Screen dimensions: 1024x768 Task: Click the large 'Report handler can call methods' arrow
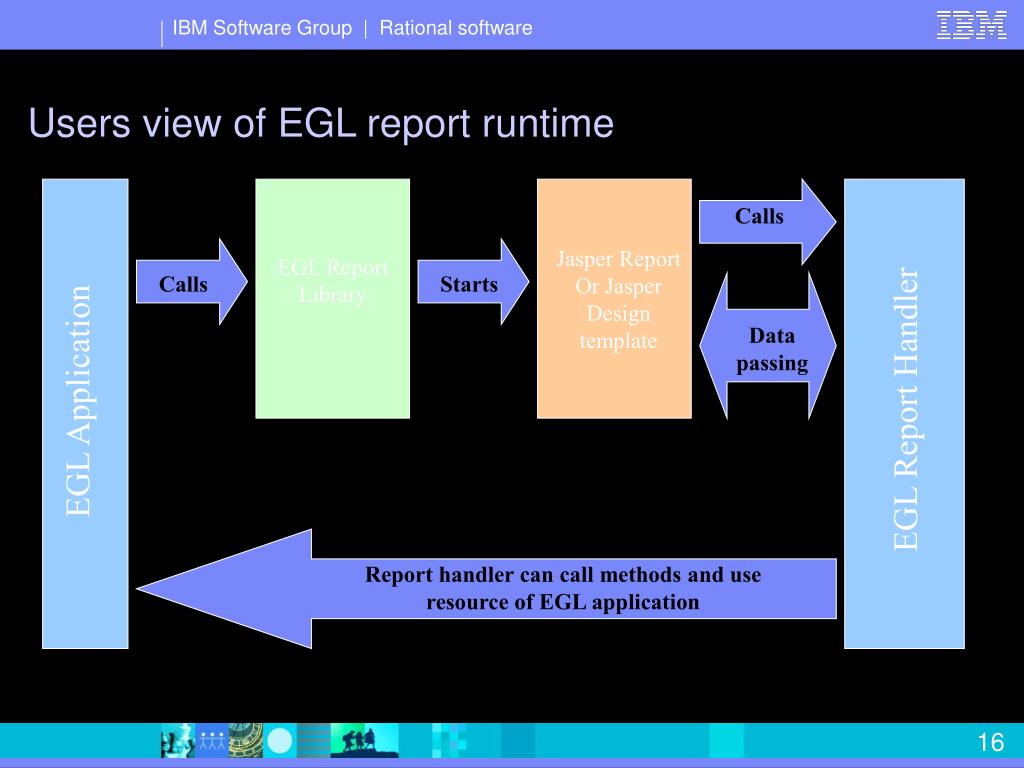(x=487, y=588)
